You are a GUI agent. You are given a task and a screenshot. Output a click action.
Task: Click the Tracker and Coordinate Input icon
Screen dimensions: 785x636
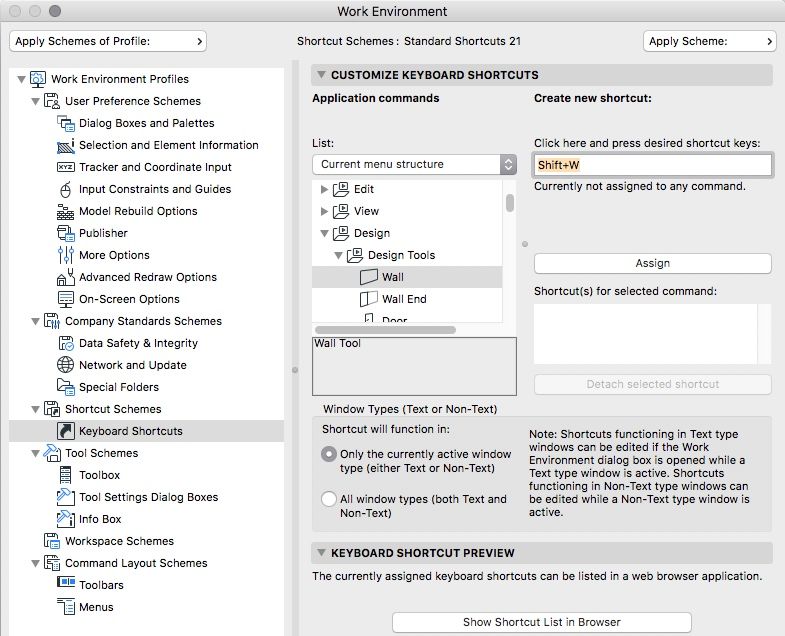[66, 167]
